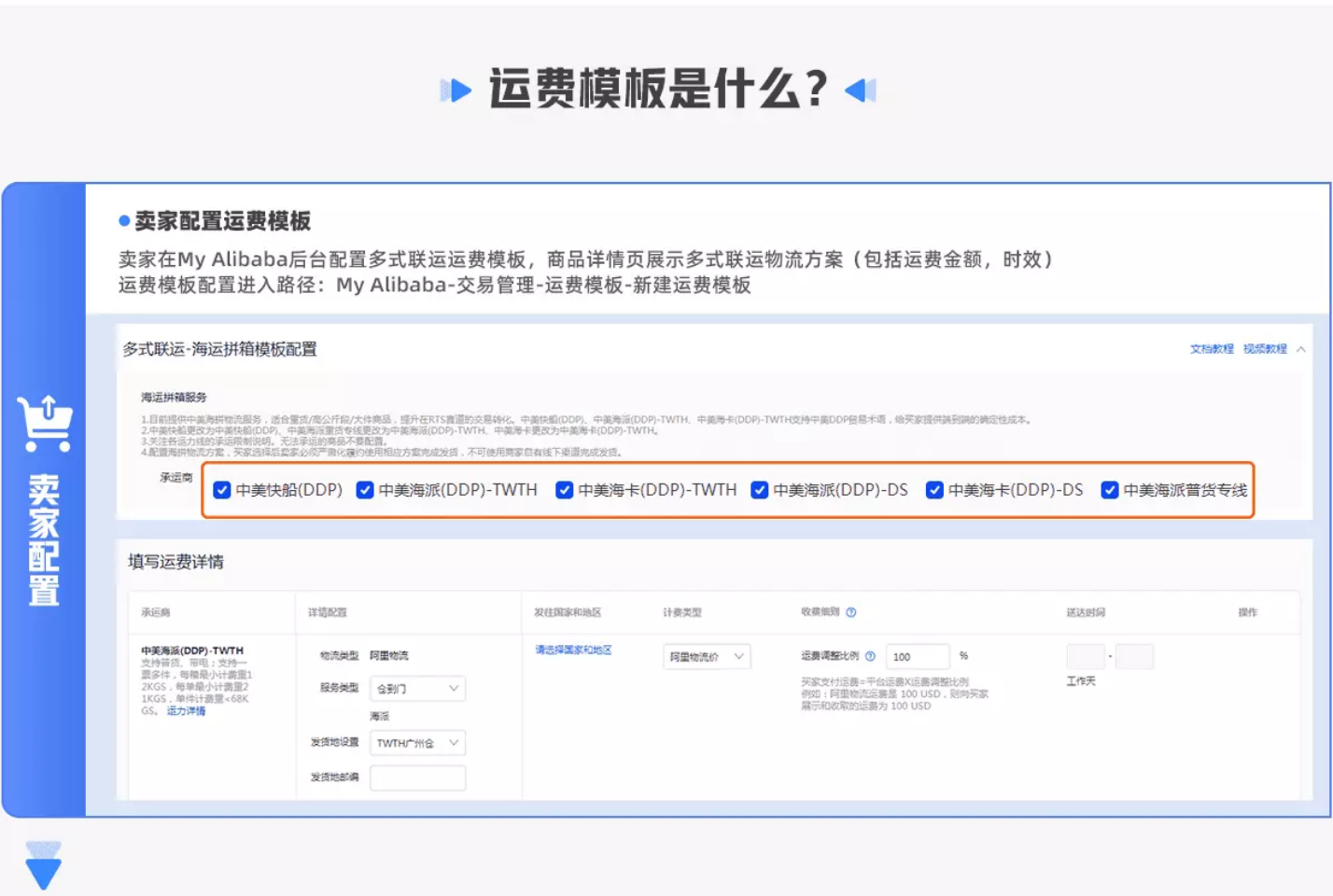Click help icon next to 运费调整比例
Image resolution: width=1333 pixels, height=896 pixels.
point(870,656)
